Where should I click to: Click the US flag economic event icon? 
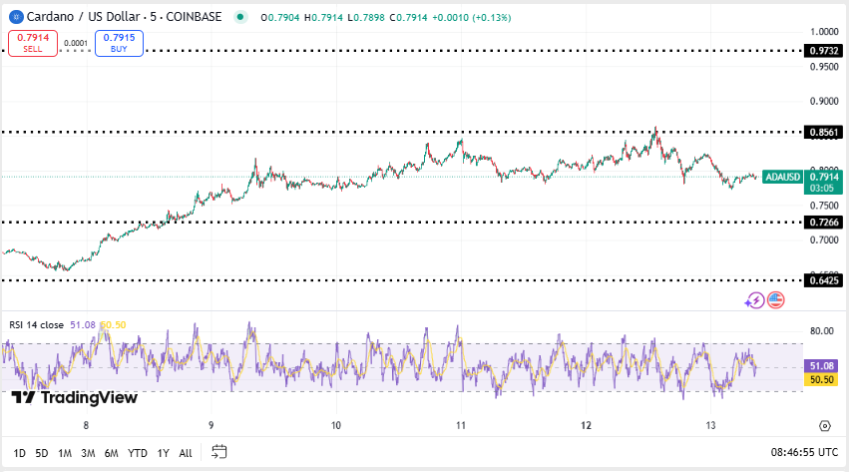(x=776, y=300)
